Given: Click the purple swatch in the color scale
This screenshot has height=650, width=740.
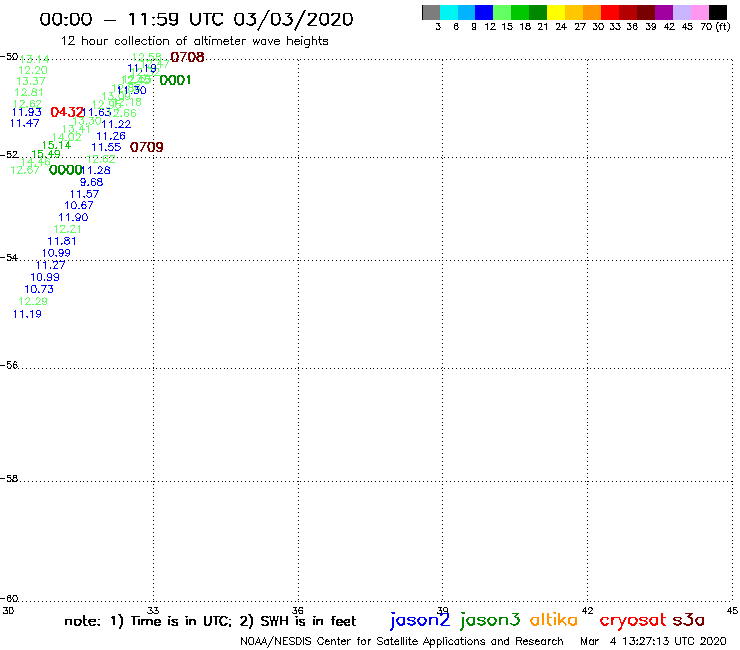Looking at the screenshot, I should 664,12.
